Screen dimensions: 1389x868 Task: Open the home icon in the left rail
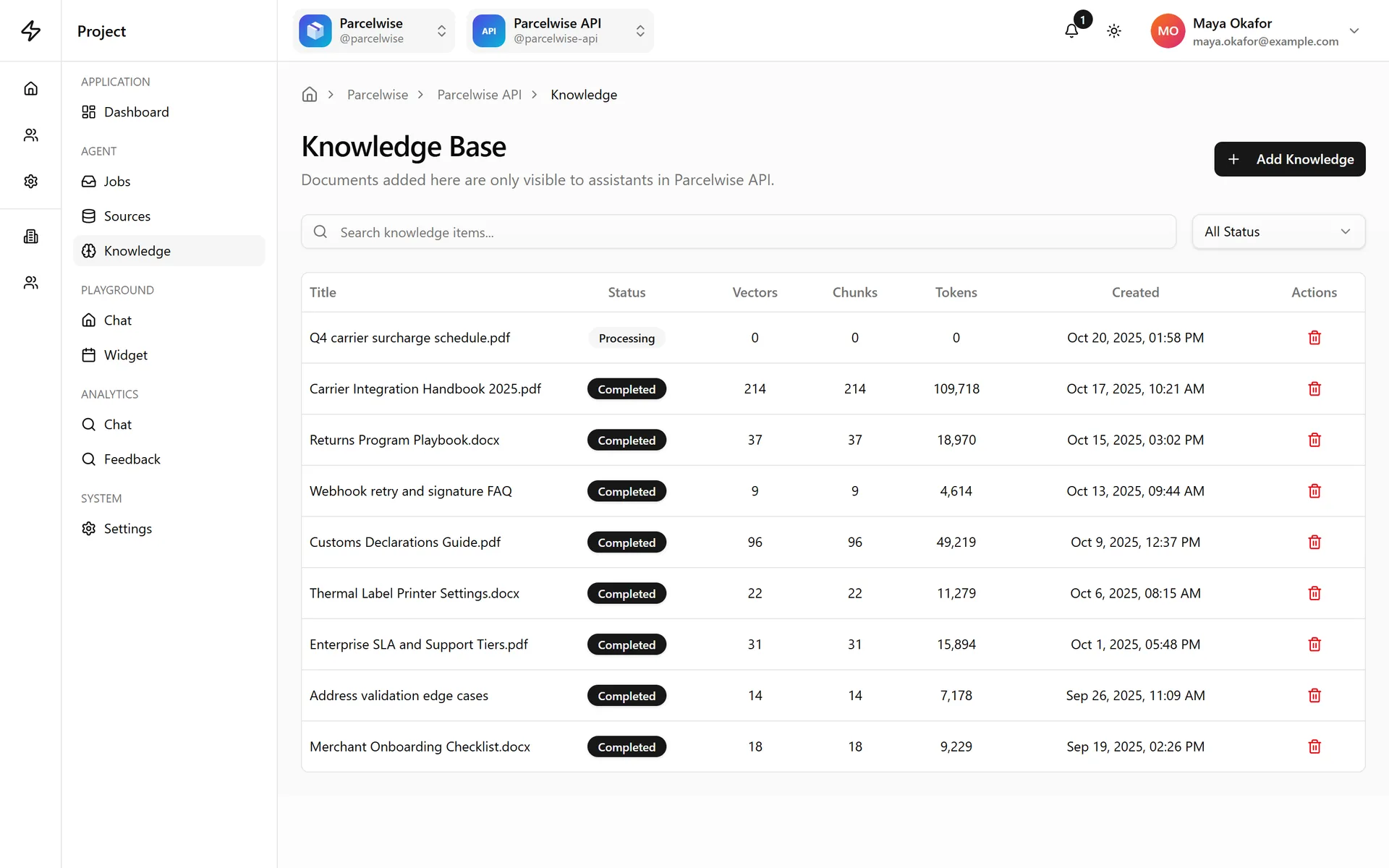click(x=30, y=88)
